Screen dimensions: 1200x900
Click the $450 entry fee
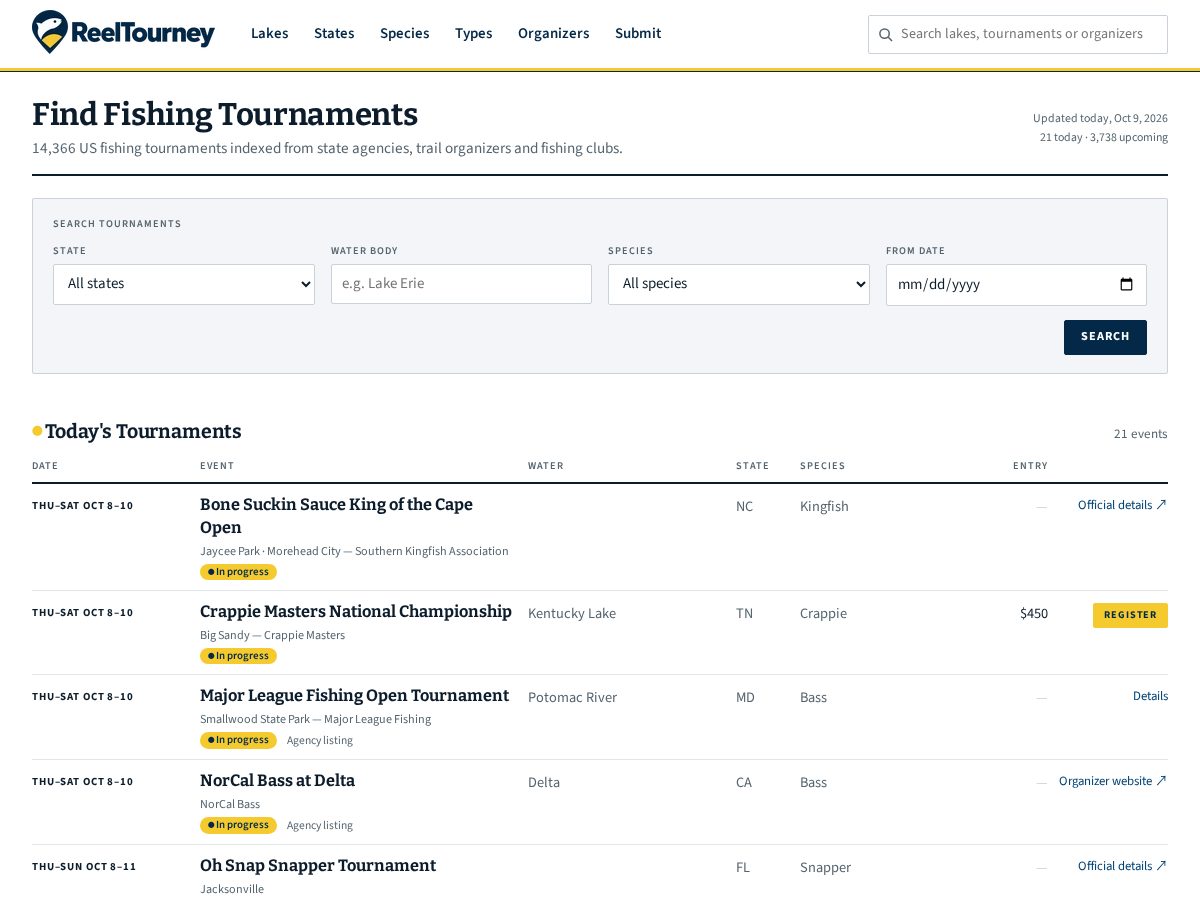1034,613
